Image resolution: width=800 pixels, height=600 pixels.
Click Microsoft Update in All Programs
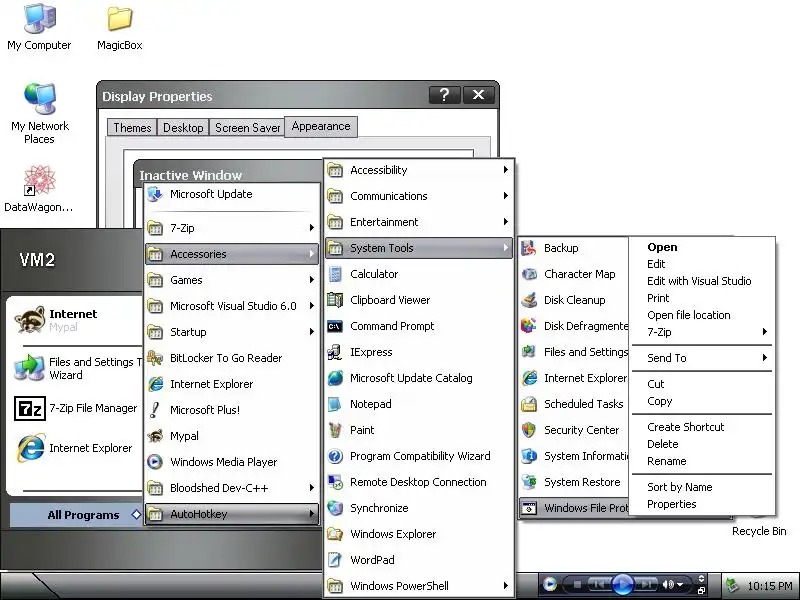232,194
